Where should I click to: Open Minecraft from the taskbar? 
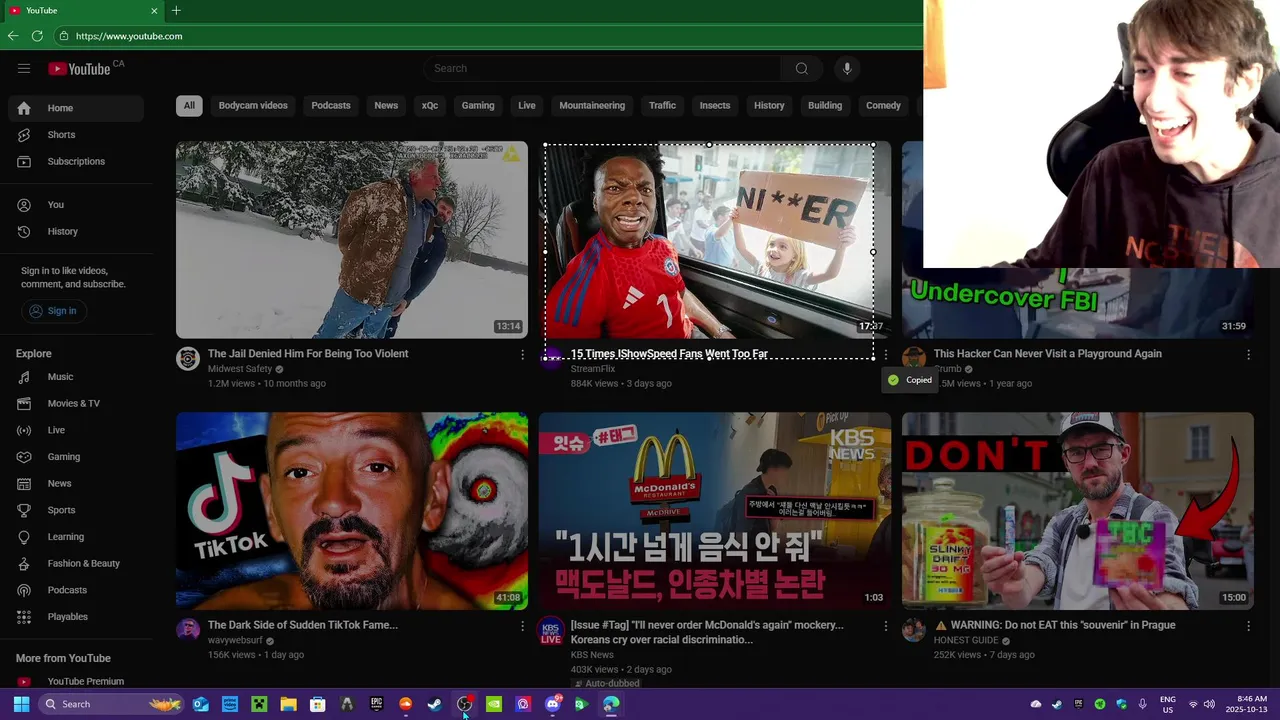point(259,704)
